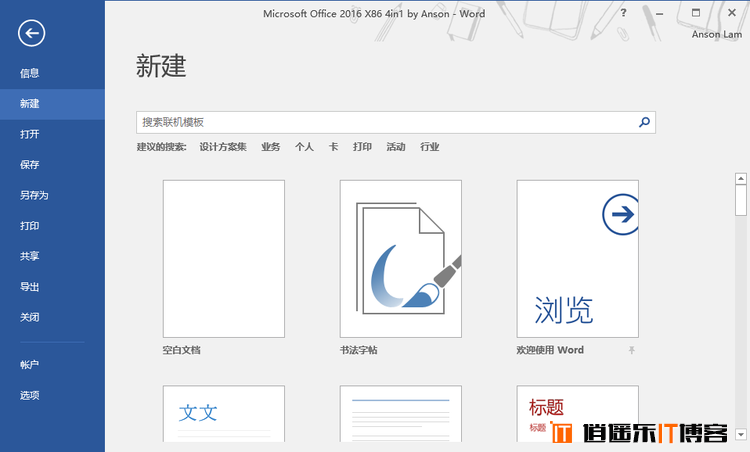Open the 打开 backstage tab
The height and width of the screenshot is (452, 750).
coord(52,134)
